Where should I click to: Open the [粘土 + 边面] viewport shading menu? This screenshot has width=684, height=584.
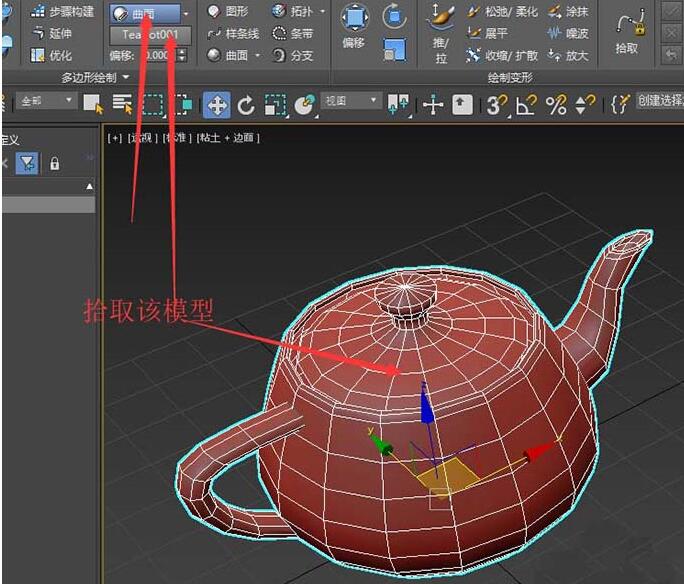click(x=228, y=138)
